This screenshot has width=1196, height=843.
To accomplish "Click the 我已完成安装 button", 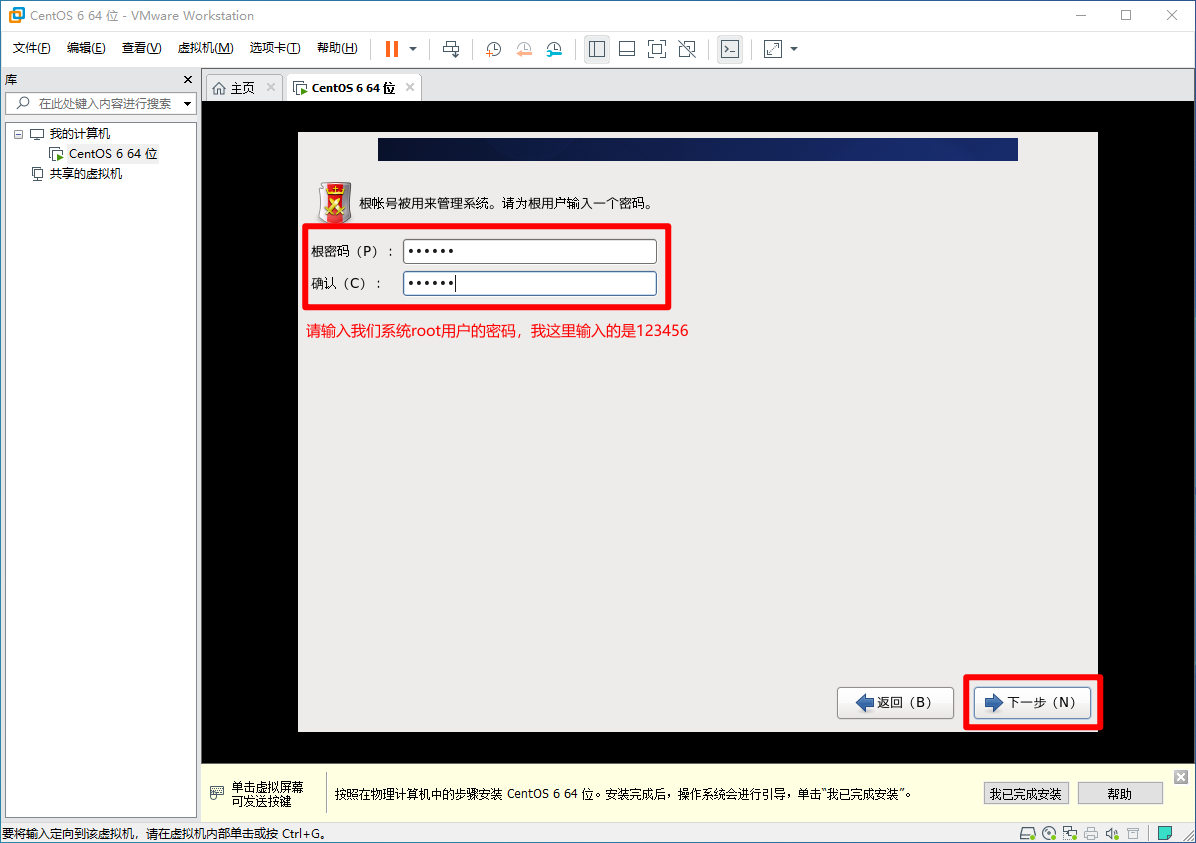I will click(x=1026, y=793).
